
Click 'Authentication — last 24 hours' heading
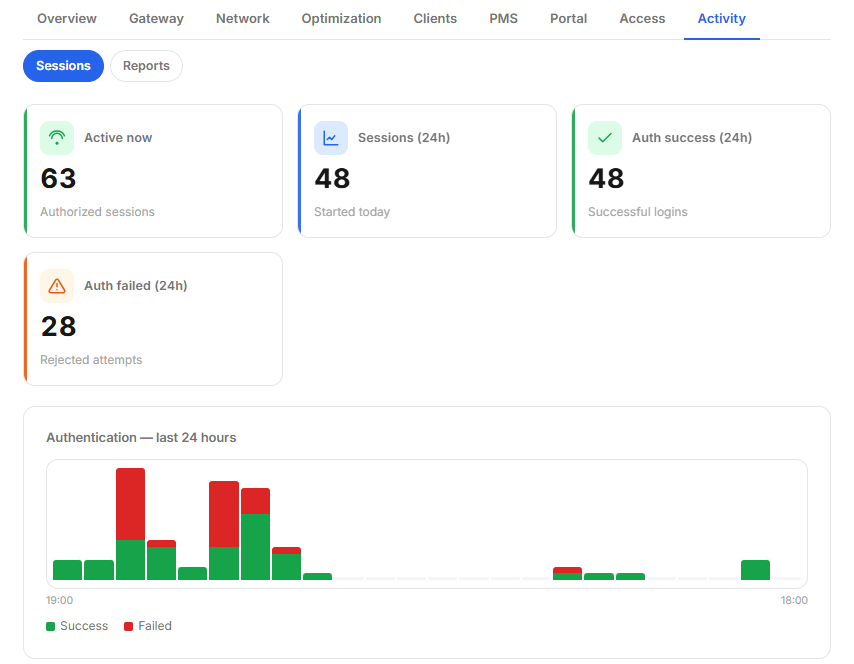[x=141, y=437]
